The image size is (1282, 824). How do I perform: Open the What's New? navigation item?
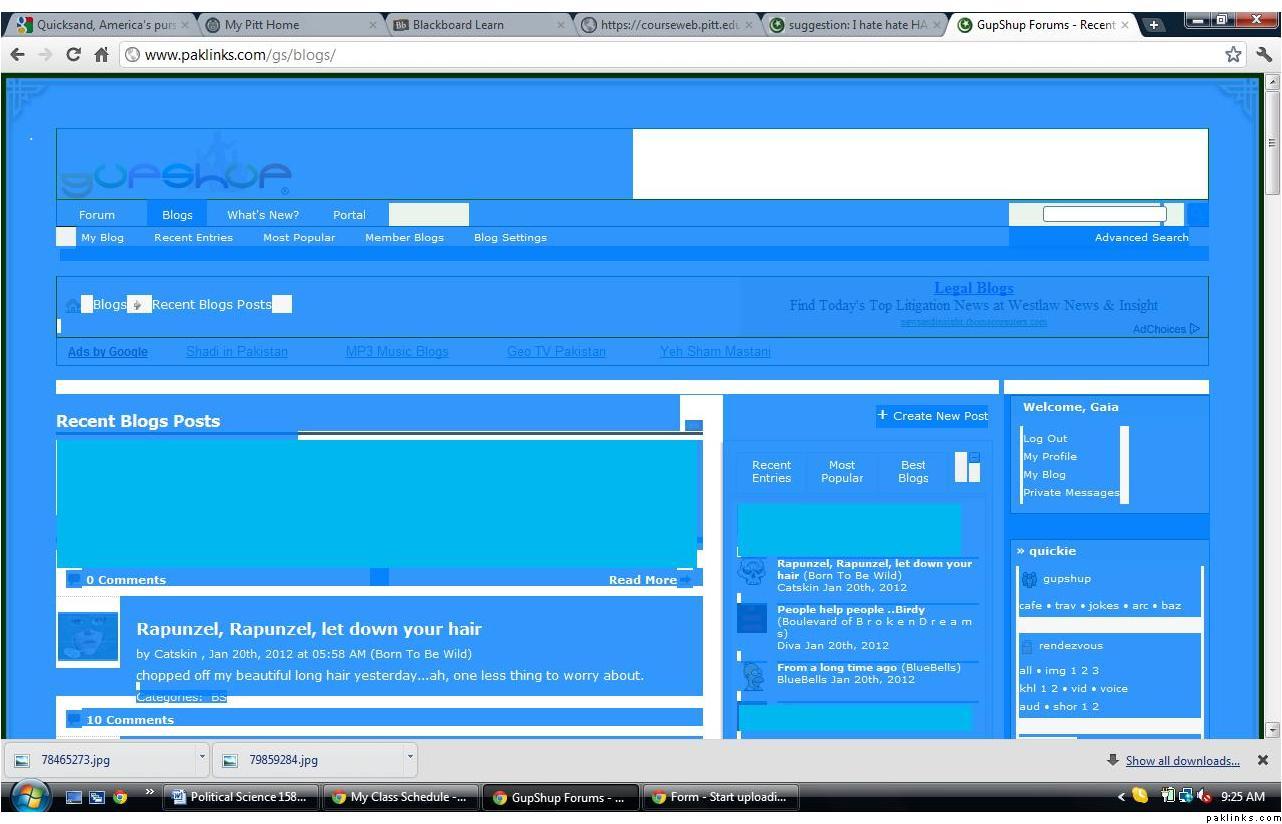[262, 214]
